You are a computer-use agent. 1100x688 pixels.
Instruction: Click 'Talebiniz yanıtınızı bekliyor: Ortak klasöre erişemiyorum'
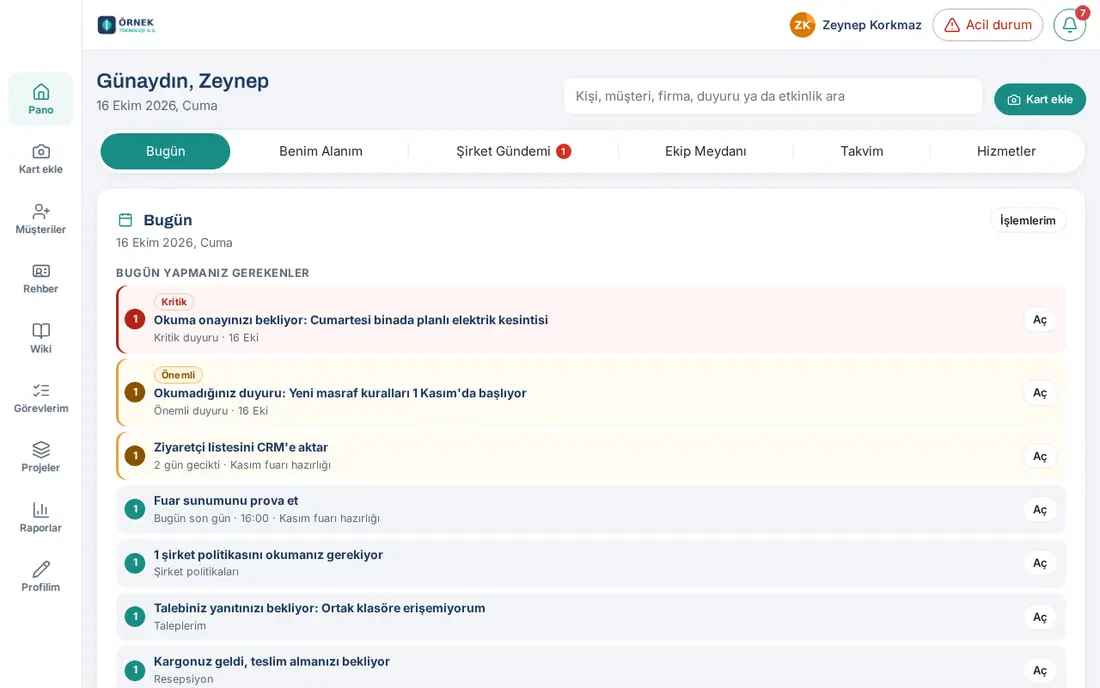click(319, 608)
